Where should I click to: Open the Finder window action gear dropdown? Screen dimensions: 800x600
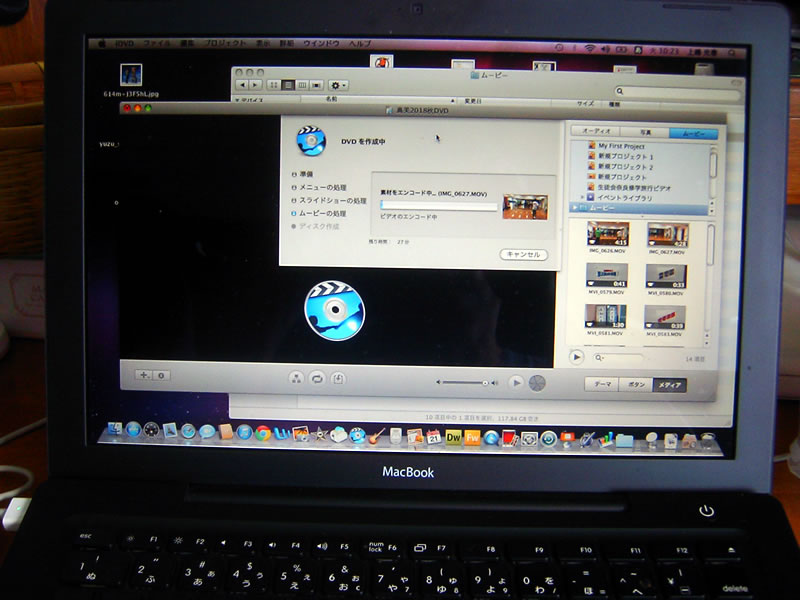[338, 86]
